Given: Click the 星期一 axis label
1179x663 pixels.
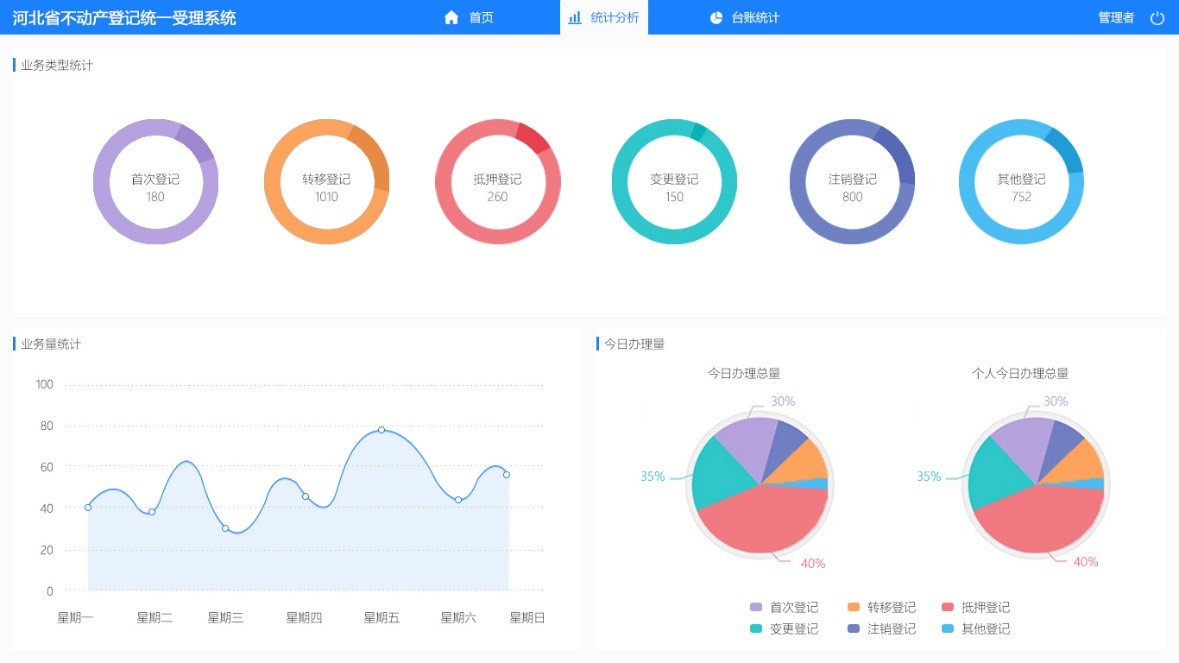Looking at the screenshot, I should pos(75,618).
